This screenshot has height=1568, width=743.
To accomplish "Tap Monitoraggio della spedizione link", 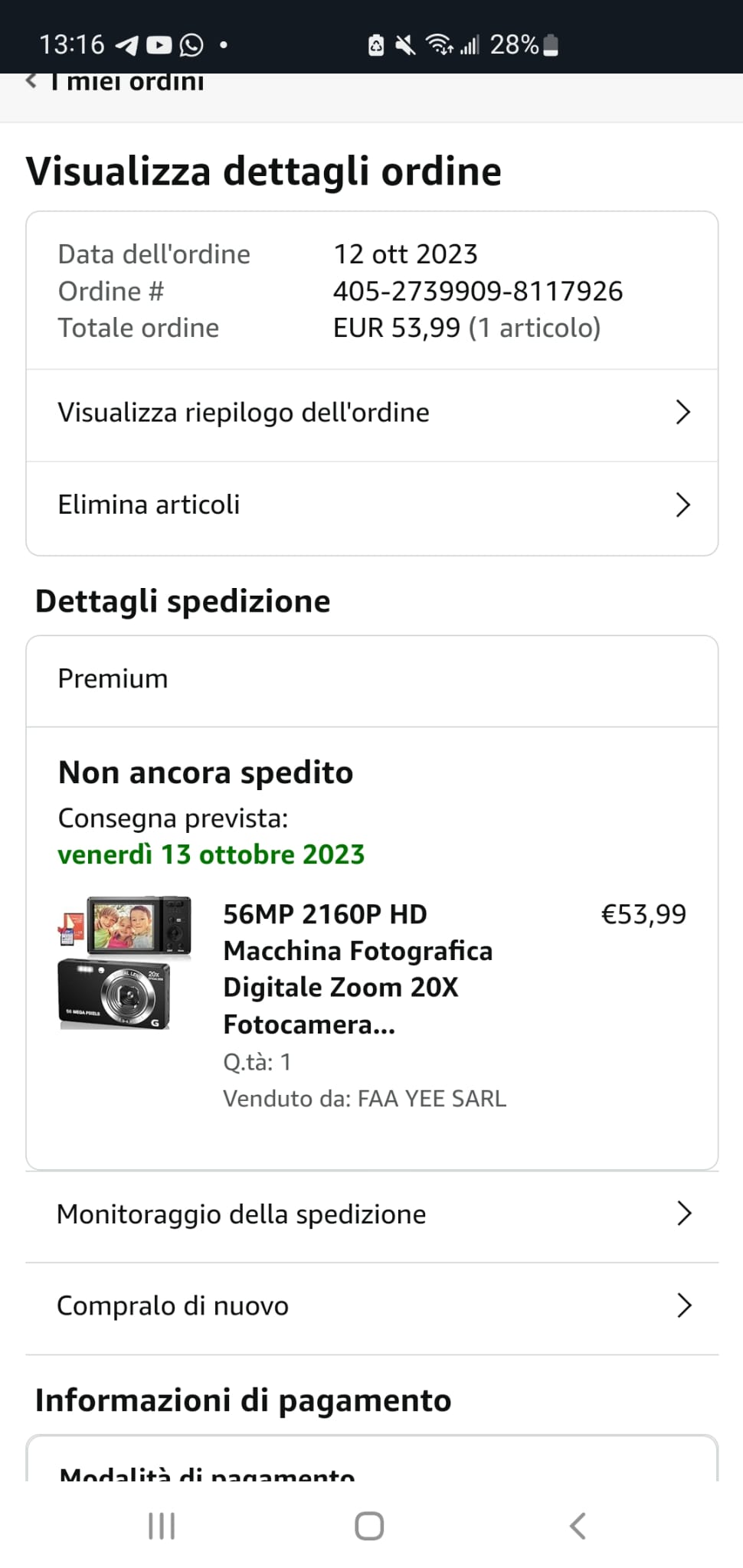I will coord(241,1214).
